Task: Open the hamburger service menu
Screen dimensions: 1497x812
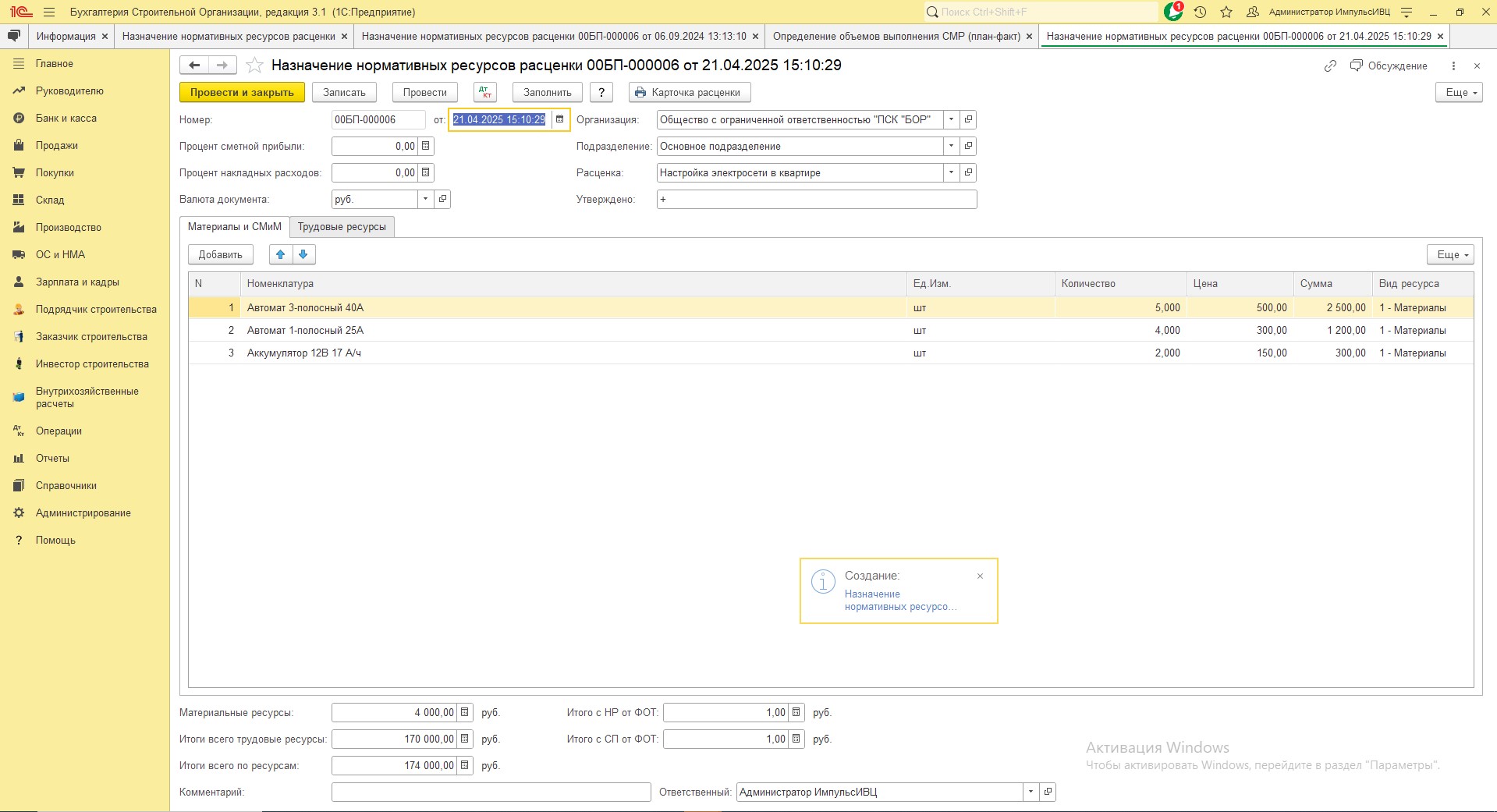Action: click(49, 12)
